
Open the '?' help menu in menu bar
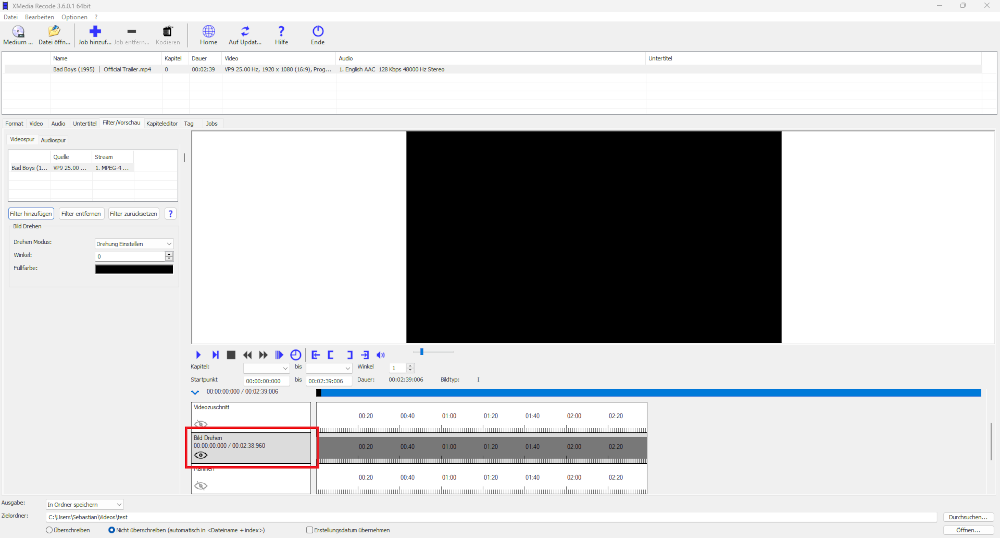(x=96, y=17)
